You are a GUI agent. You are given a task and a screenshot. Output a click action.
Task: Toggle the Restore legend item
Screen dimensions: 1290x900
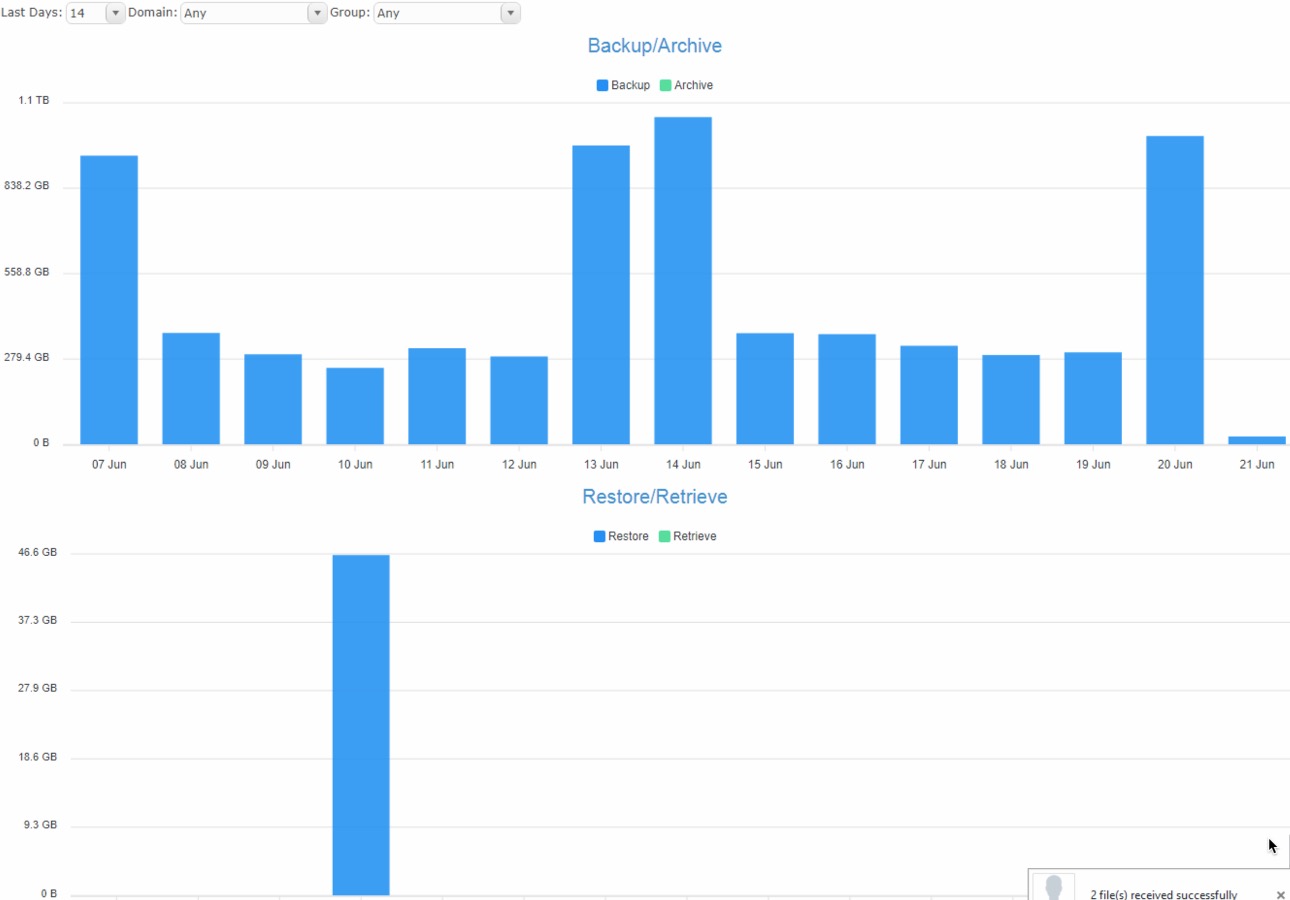tap(621, 536)
